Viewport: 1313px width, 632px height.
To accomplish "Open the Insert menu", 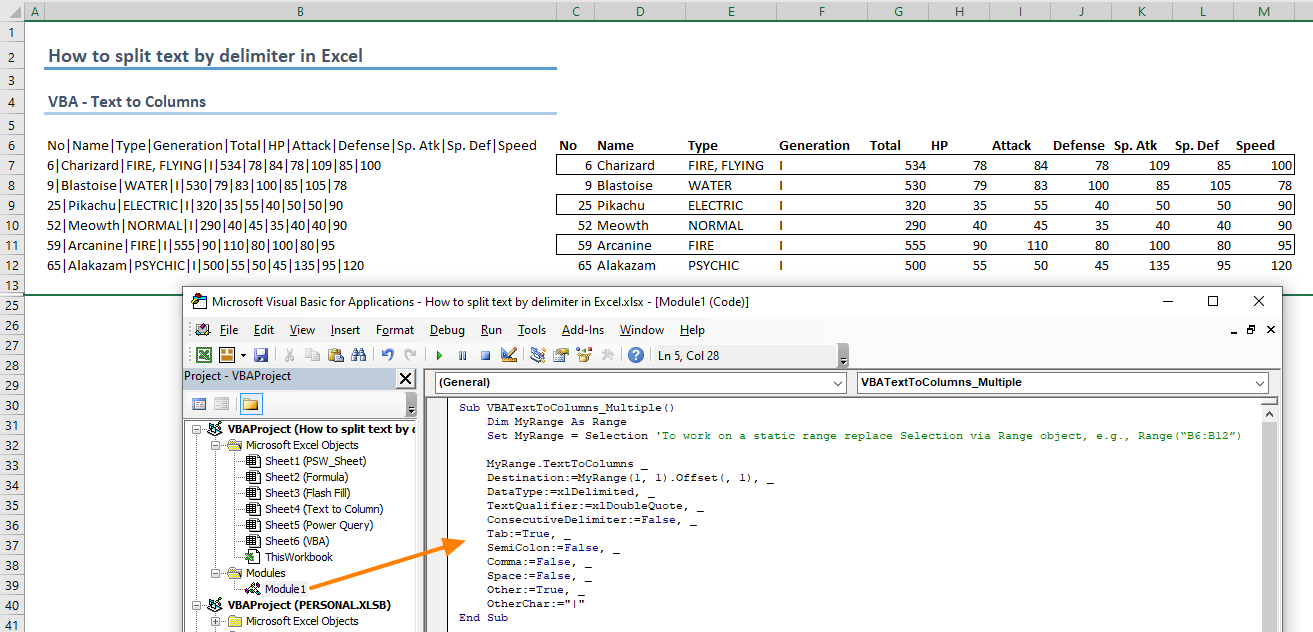I will [x=345, y=330].
